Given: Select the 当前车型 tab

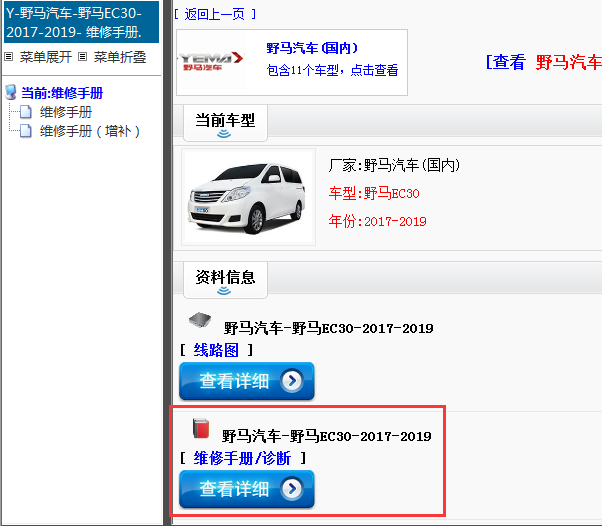Looking at the screenshot, I should [225, 123].
